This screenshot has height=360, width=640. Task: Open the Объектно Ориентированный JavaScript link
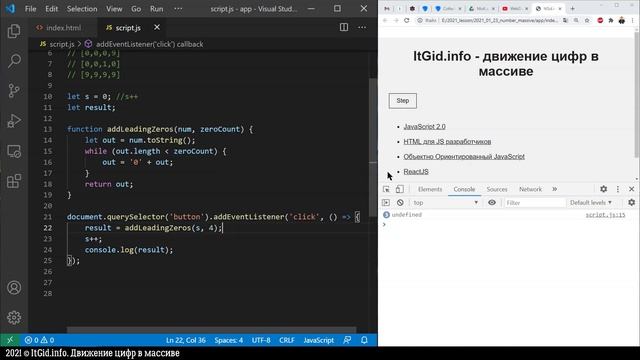pos(464,157)
